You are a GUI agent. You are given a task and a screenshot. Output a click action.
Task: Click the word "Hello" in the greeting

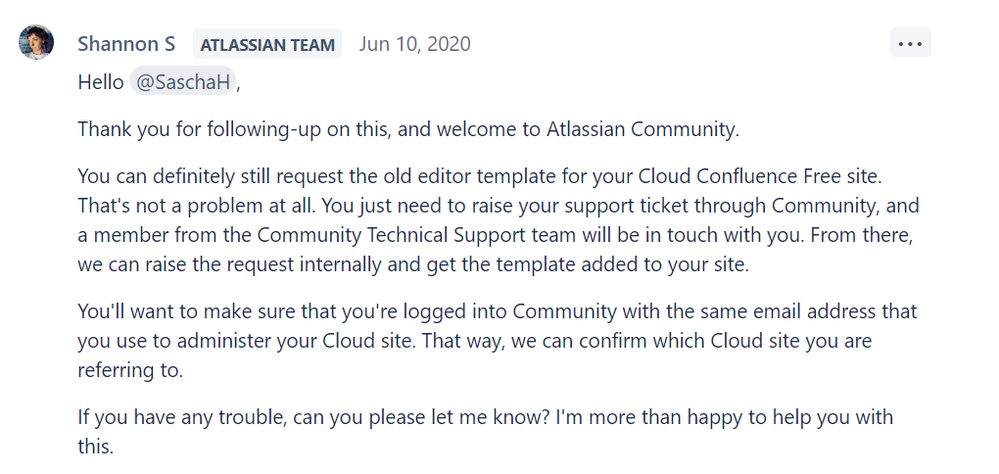[x=101, y=82]
